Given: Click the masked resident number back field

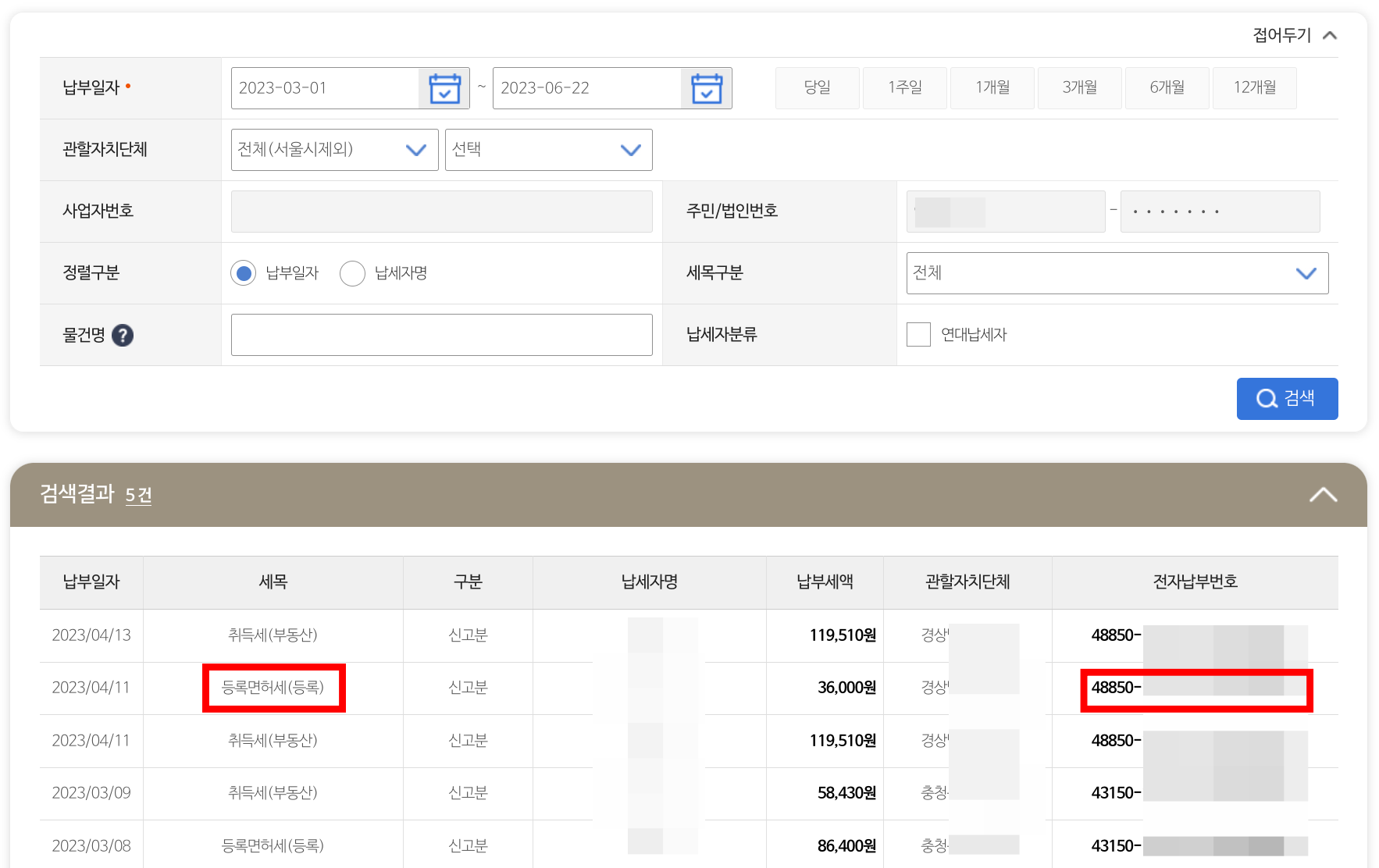Looking at the screenshot, I should click(1220, 212).
